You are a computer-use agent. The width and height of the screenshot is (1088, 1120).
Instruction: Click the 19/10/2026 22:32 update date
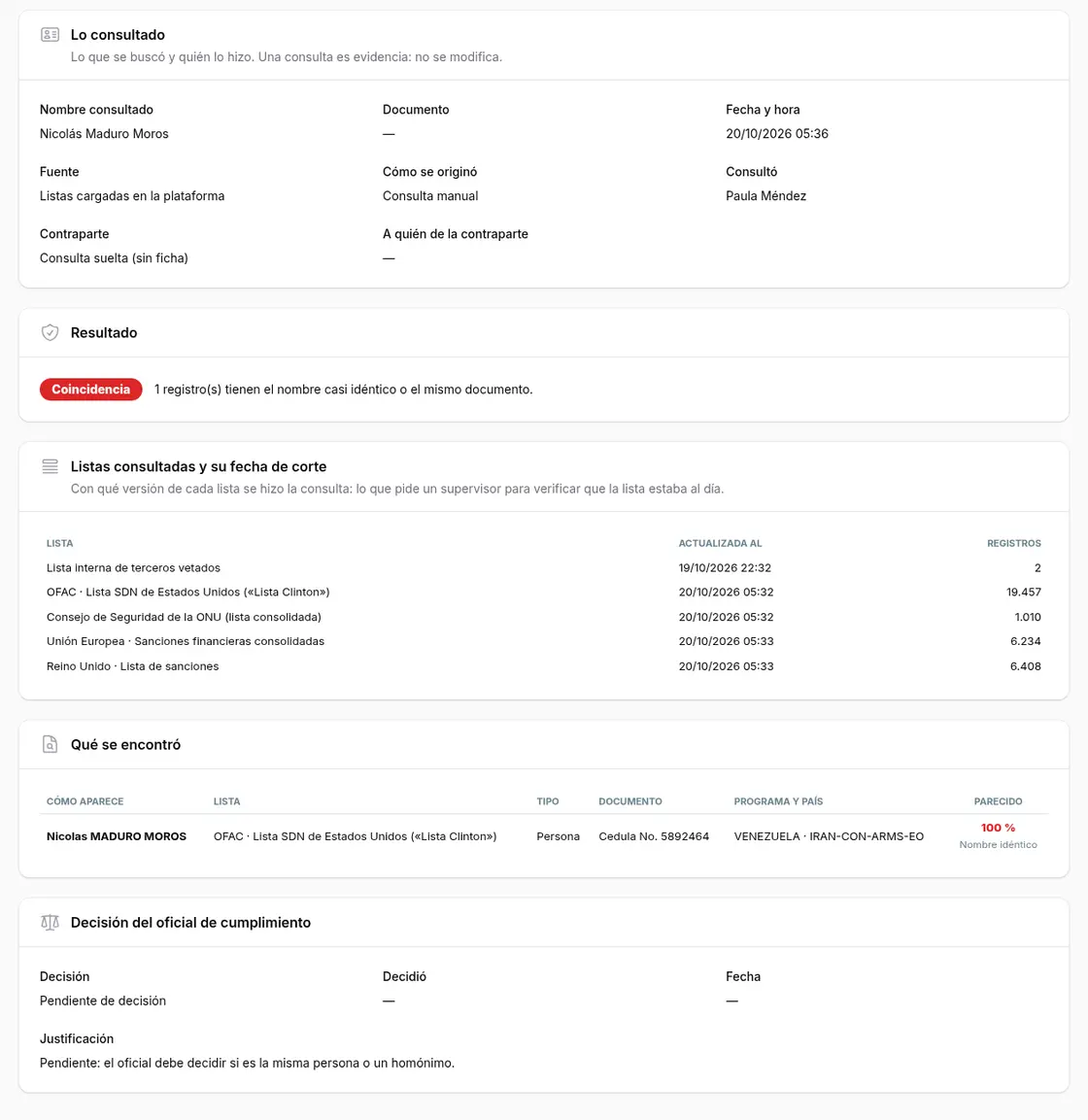coord(725,568)
